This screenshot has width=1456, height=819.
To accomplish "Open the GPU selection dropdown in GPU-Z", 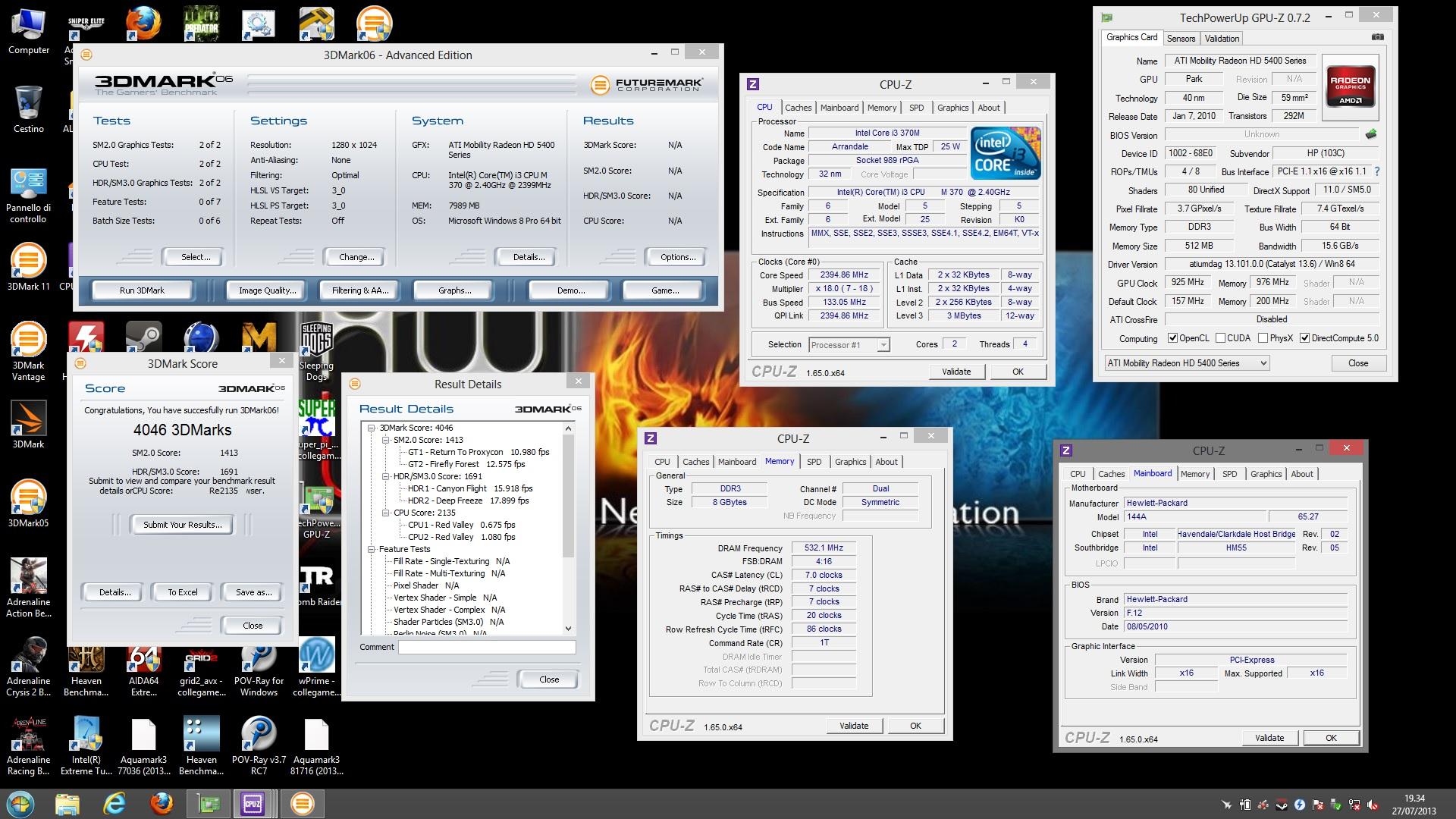I will [1186, 363].
